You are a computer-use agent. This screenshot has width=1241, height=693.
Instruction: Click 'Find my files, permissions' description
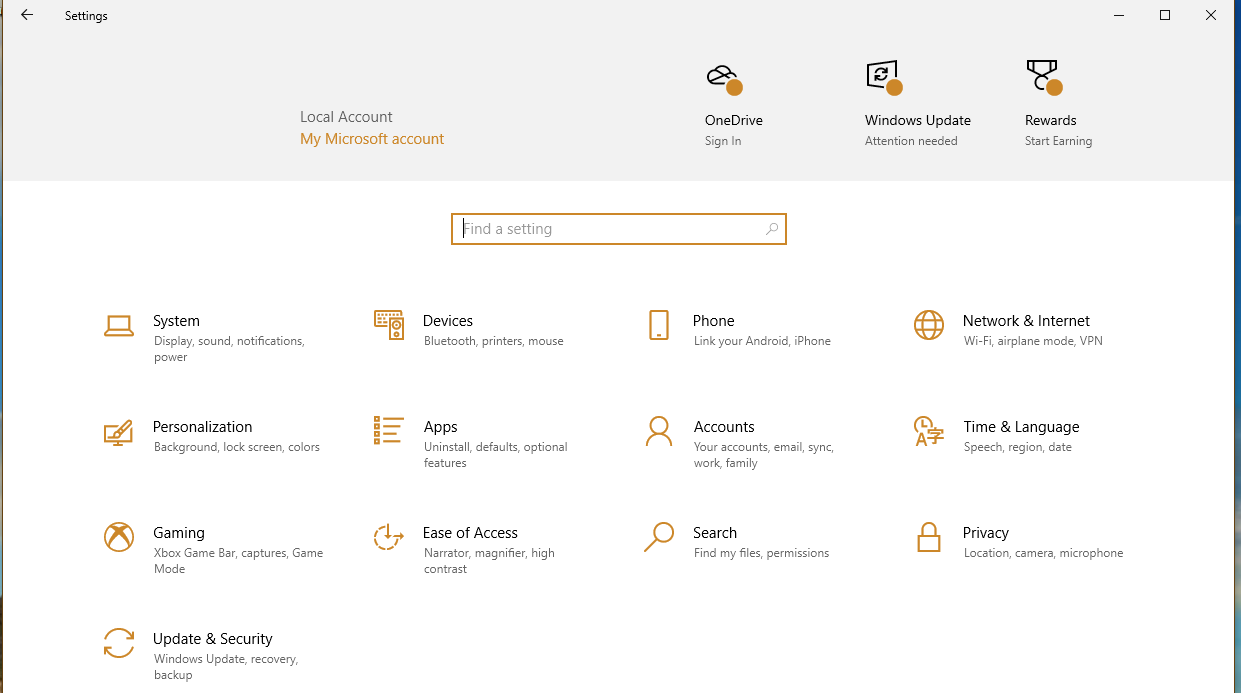coord(761,553)
